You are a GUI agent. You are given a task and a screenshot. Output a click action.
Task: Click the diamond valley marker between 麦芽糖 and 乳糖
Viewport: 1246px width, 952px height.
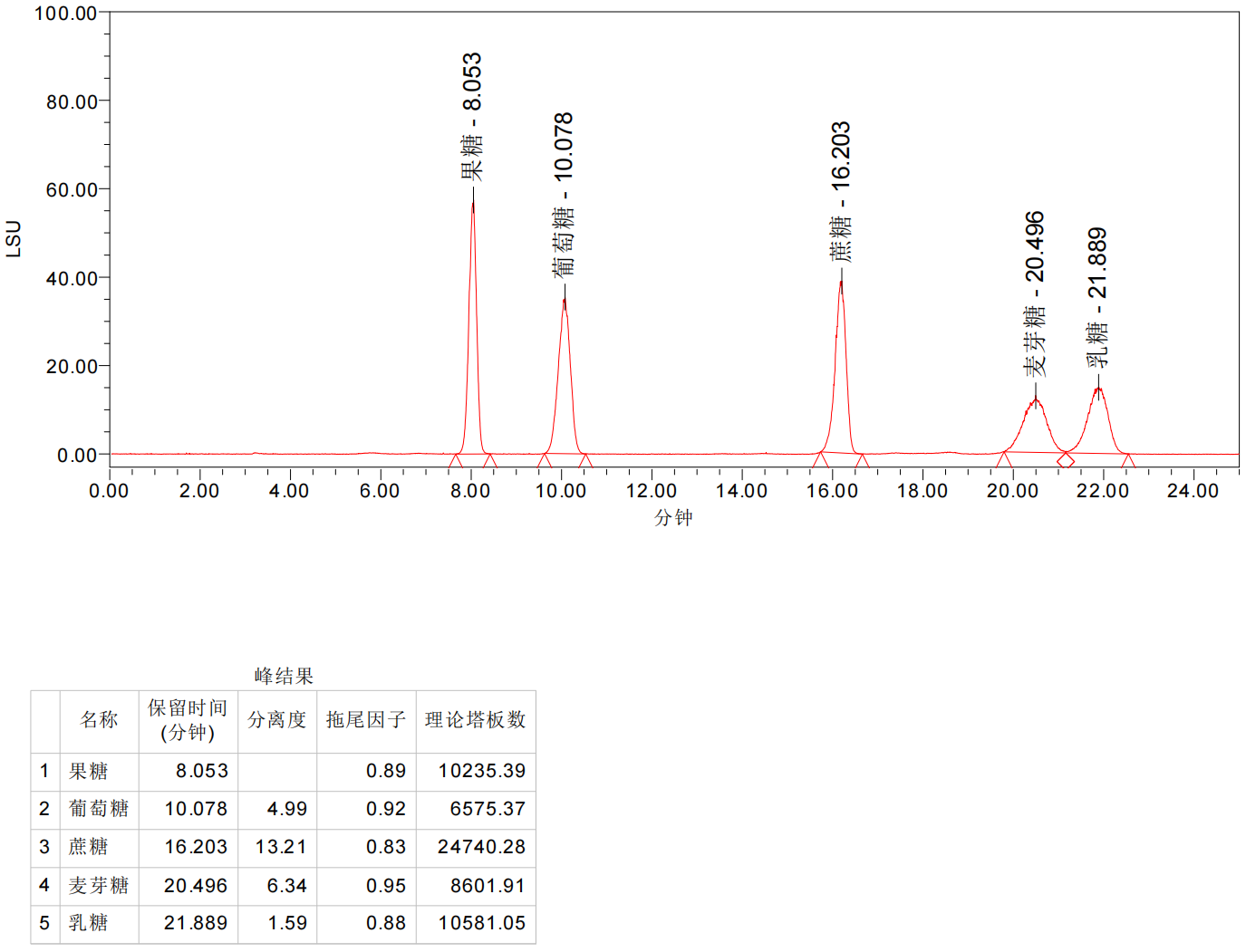[1066, 460]
